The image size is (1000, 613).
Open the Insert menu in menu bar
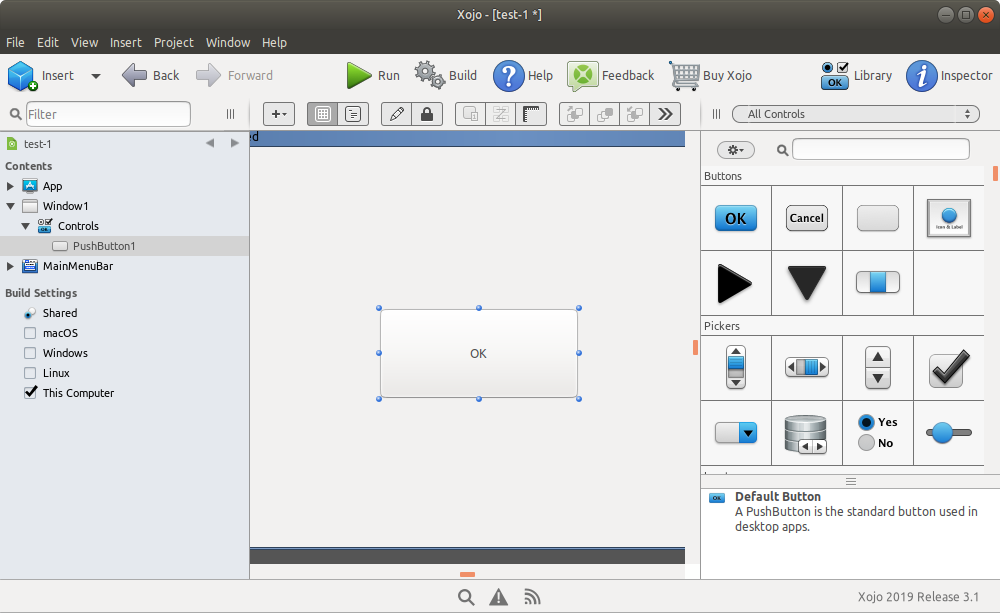click(126, 43)
